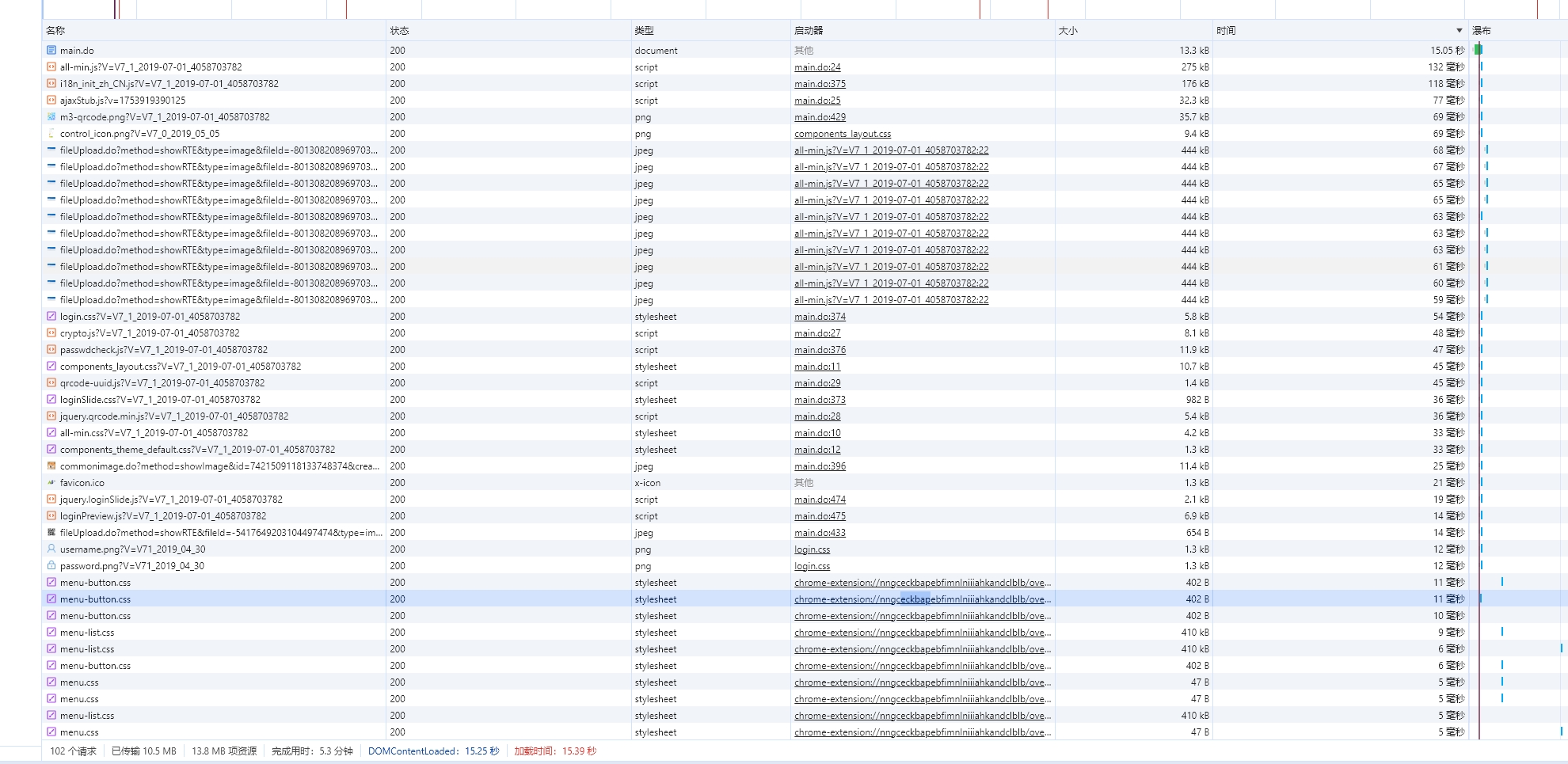Click the lock icon beside password.png
Screen dimensions: 1568x764
[x=51, y=565]
